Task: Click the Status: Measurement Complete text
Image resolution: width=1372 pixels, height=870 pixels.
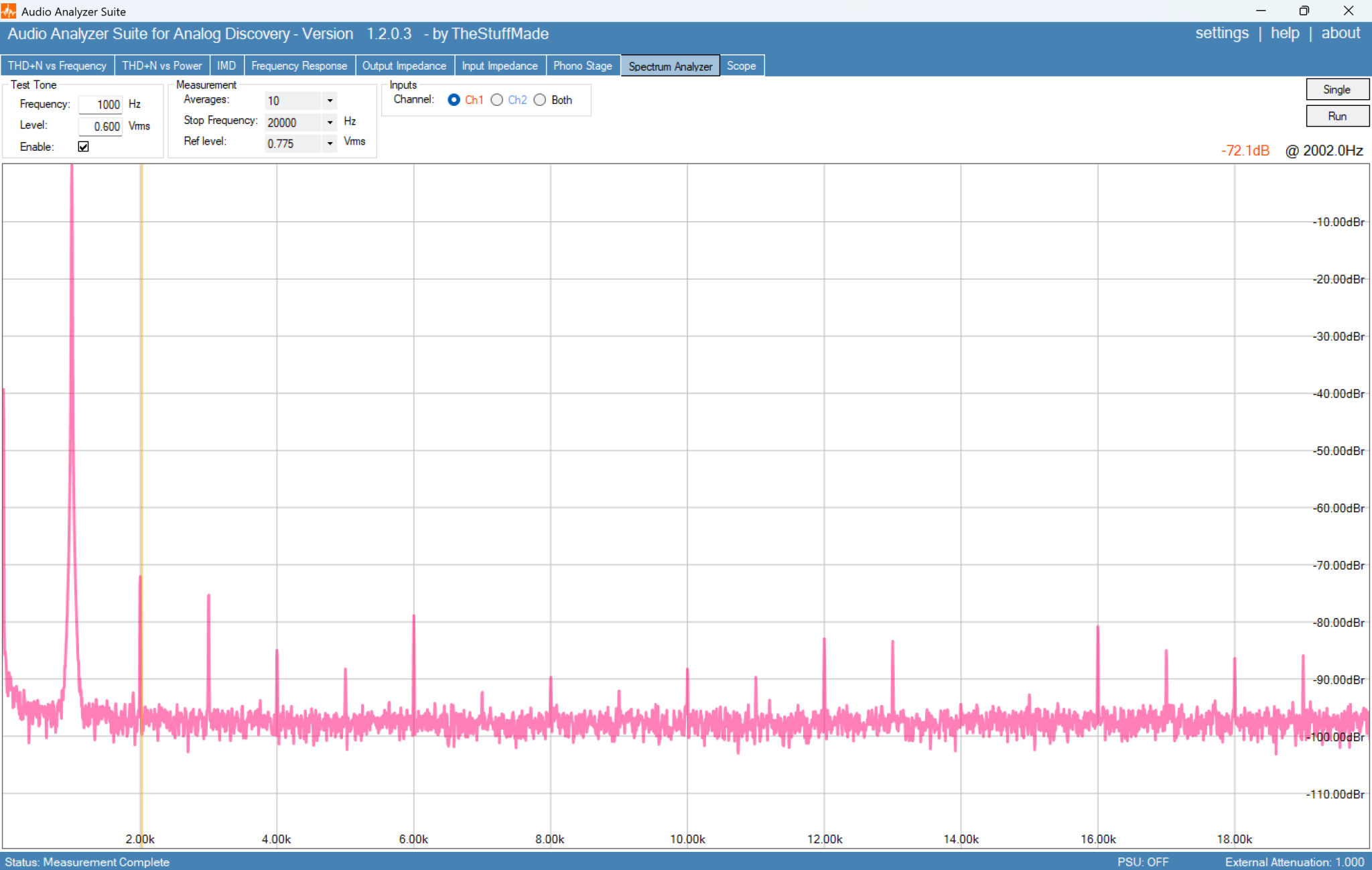Action: (87, 862)
